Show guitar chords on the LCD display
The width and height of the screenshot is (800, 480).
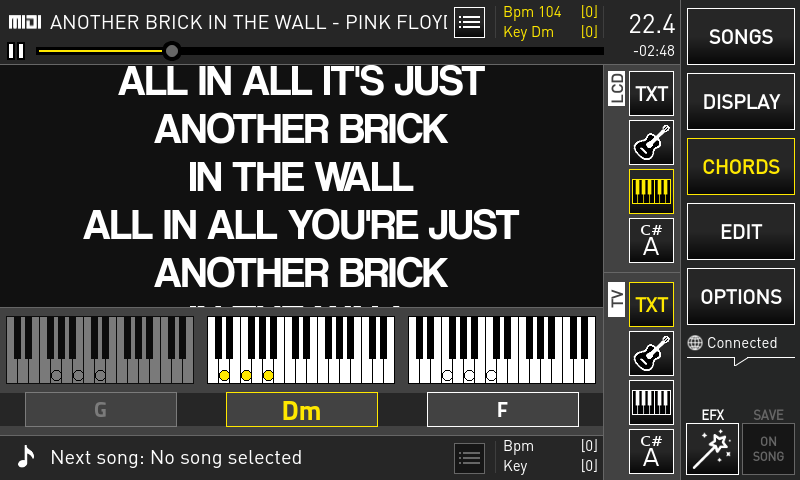tap(651, 143)
